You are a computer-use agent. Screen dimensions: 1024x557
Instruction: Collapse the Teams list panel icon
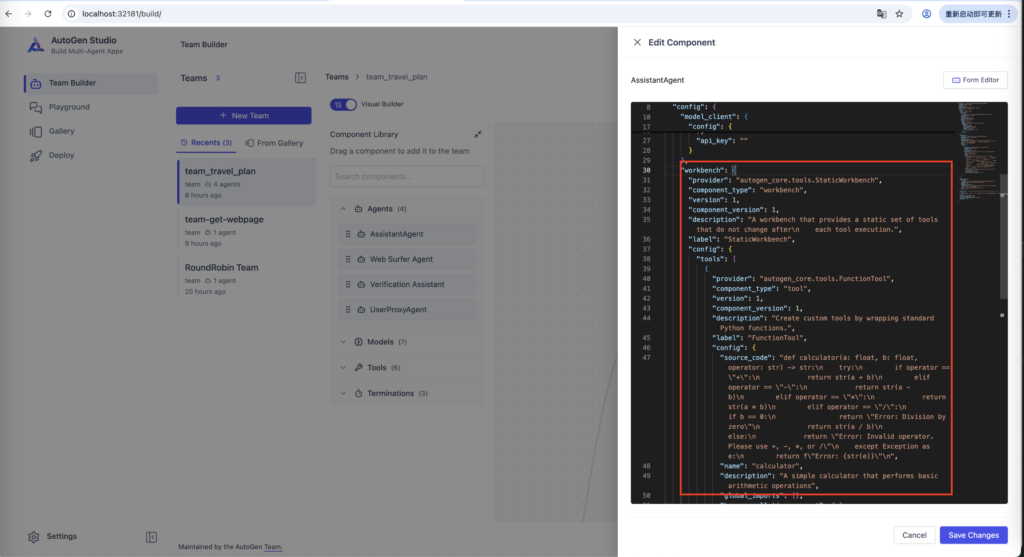pos(300,78)
